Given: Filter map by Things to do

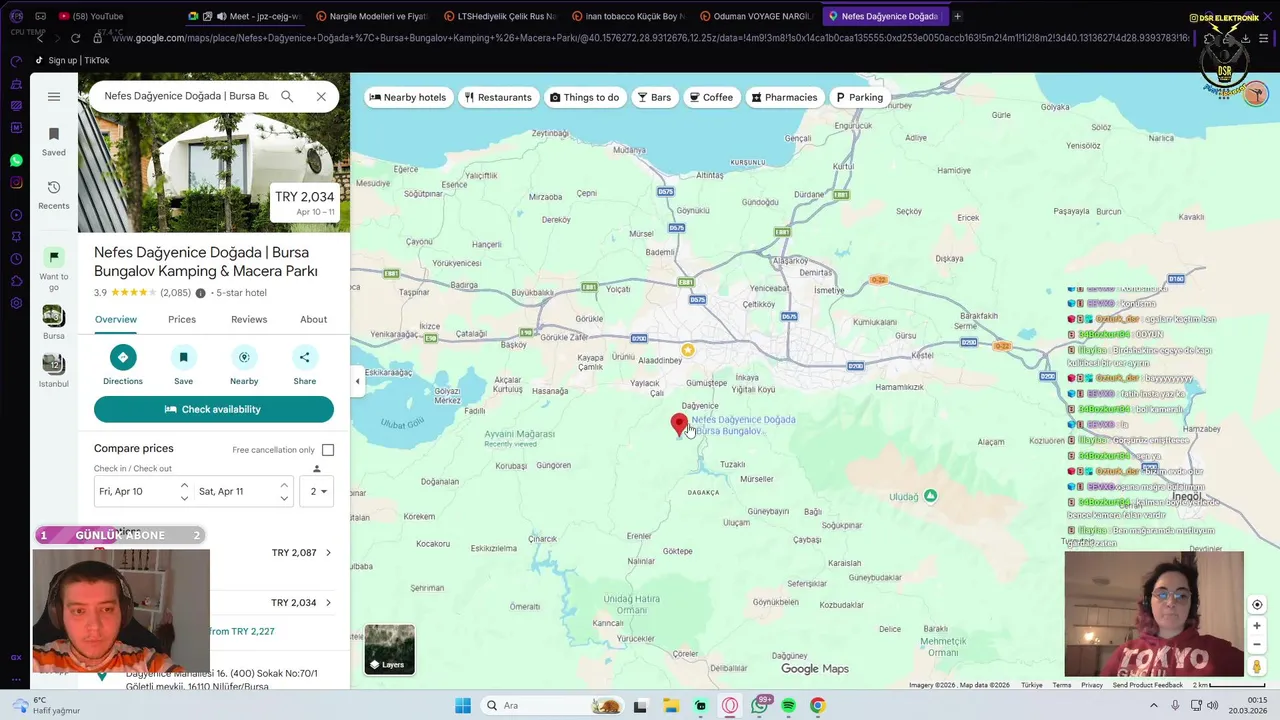Looking at the screenshot, I should point(585,97).
